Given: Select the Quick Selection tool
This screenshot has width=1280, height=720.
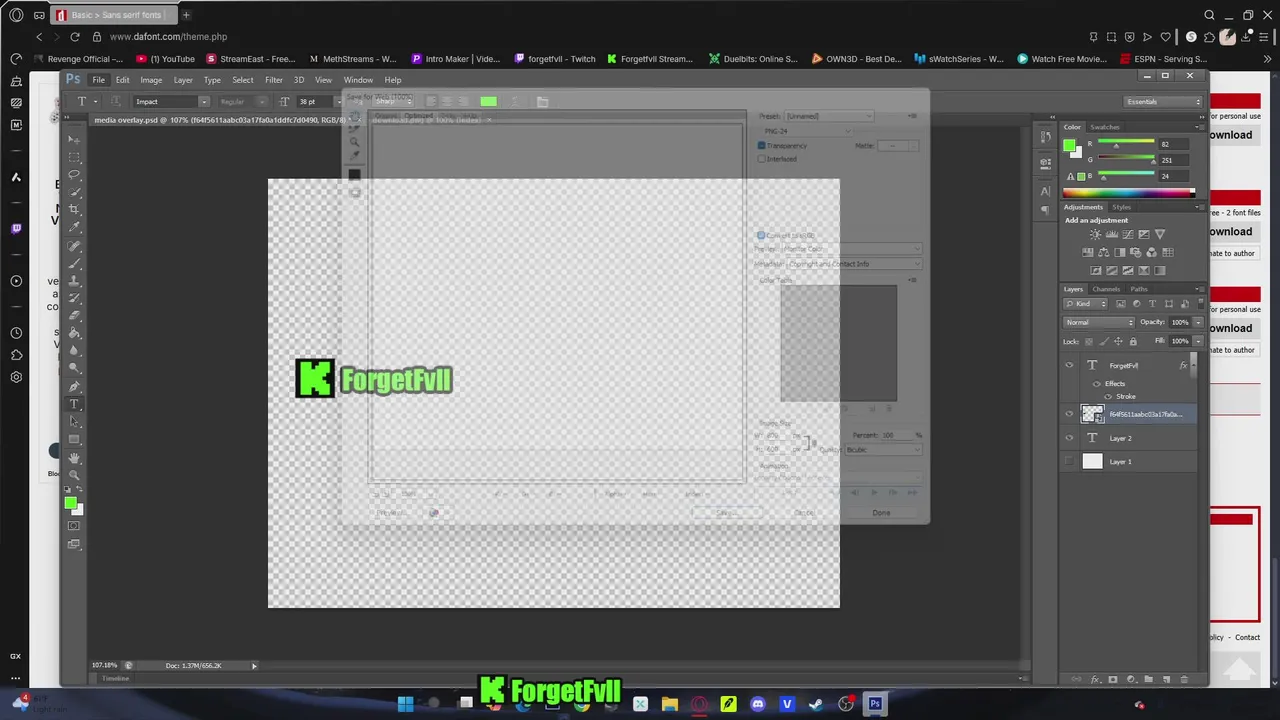Looking at the screenshot, I should pyautogui.click(x=74, y=192).
